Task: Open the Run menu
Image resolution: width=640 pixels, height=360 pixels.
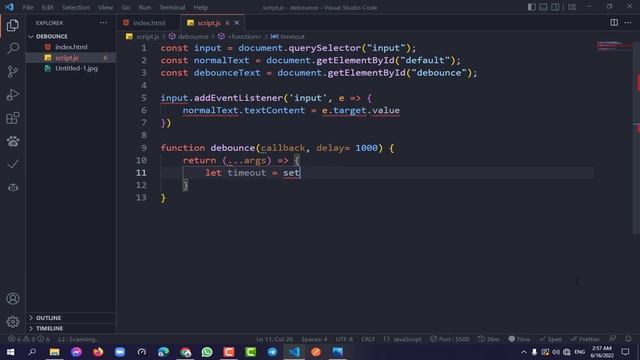Action: (x=144, y=7)
